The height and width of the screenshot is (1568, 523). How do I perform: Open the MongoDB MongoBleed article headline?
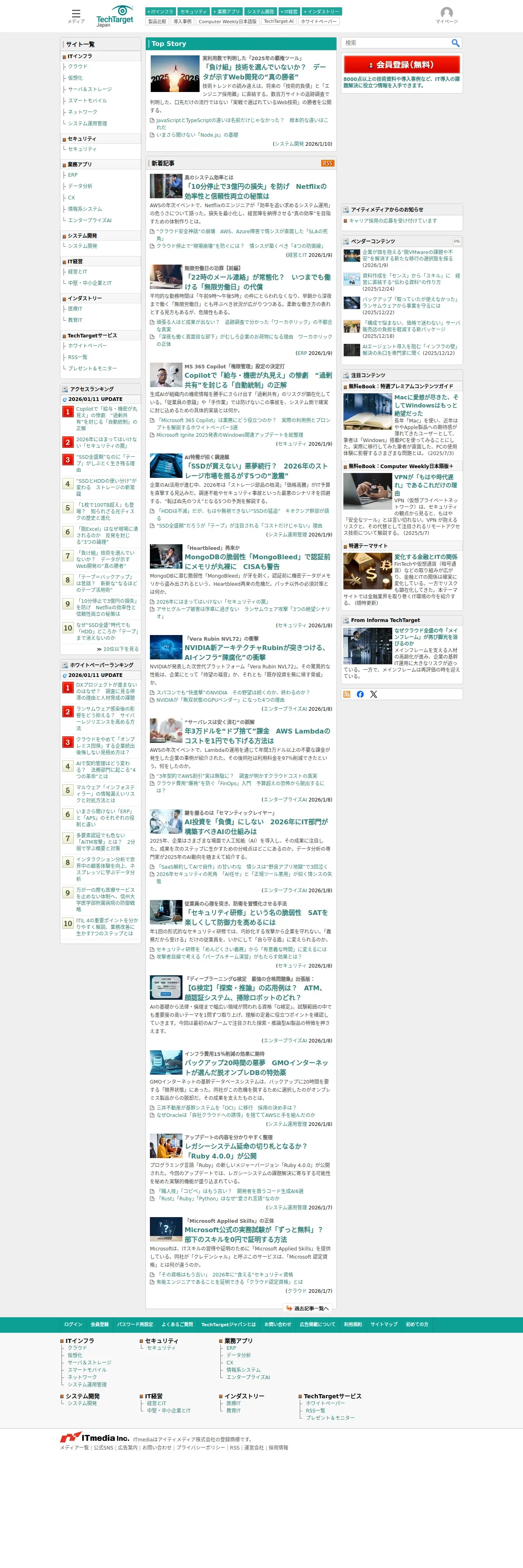257,561
